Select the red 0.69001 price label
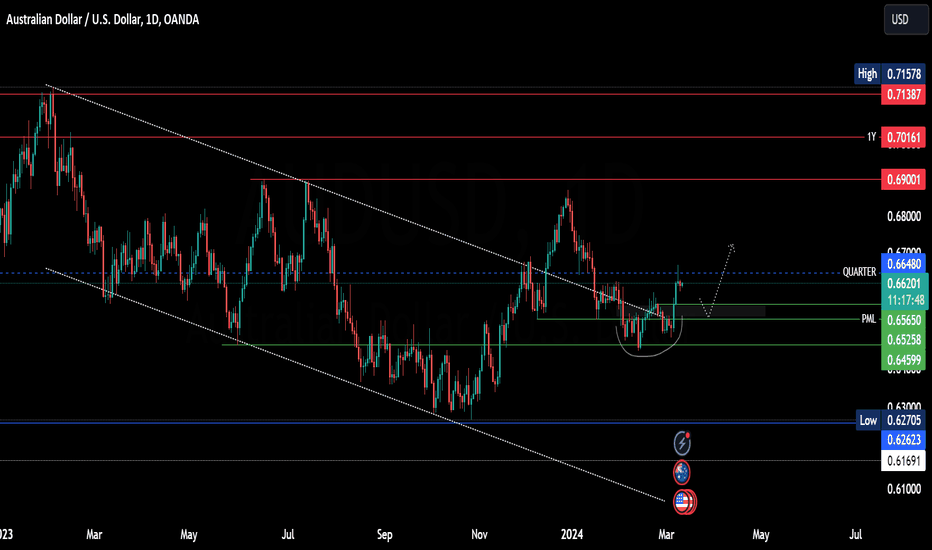Image resolution: width=932 pixels, height=550 pixels. click(903, 179)
